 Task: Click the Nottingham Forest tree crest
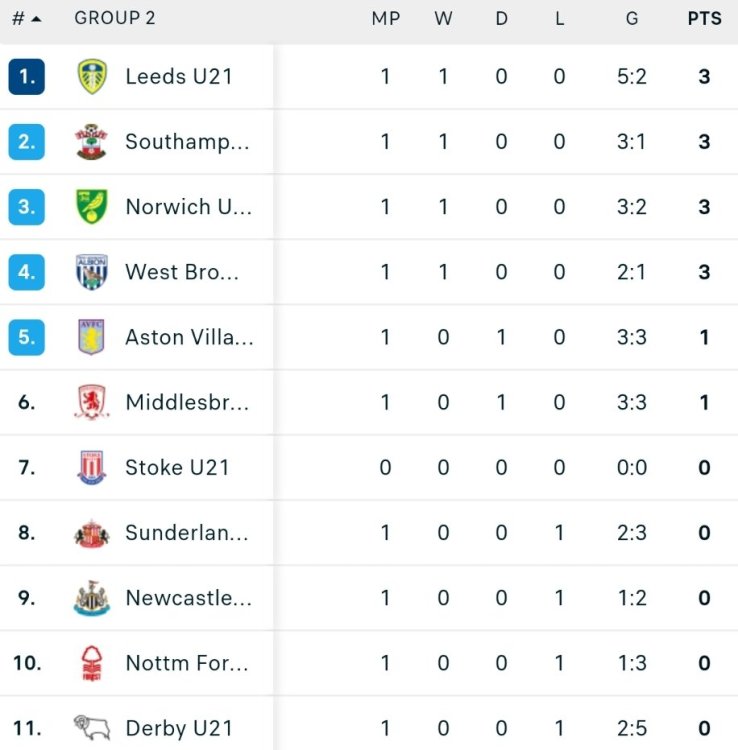point(92,663)
